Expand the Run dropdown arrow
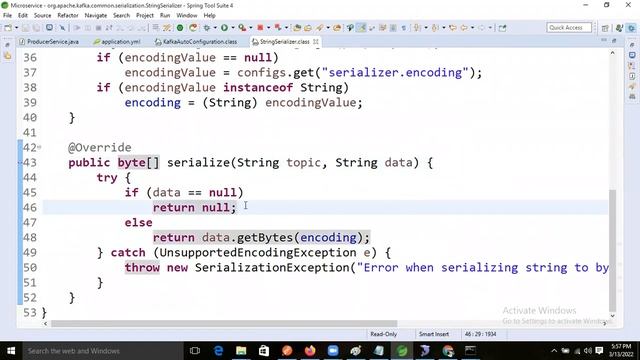Image resolution: width=640 pixels, height=360 pixels. tap(233, 28)
